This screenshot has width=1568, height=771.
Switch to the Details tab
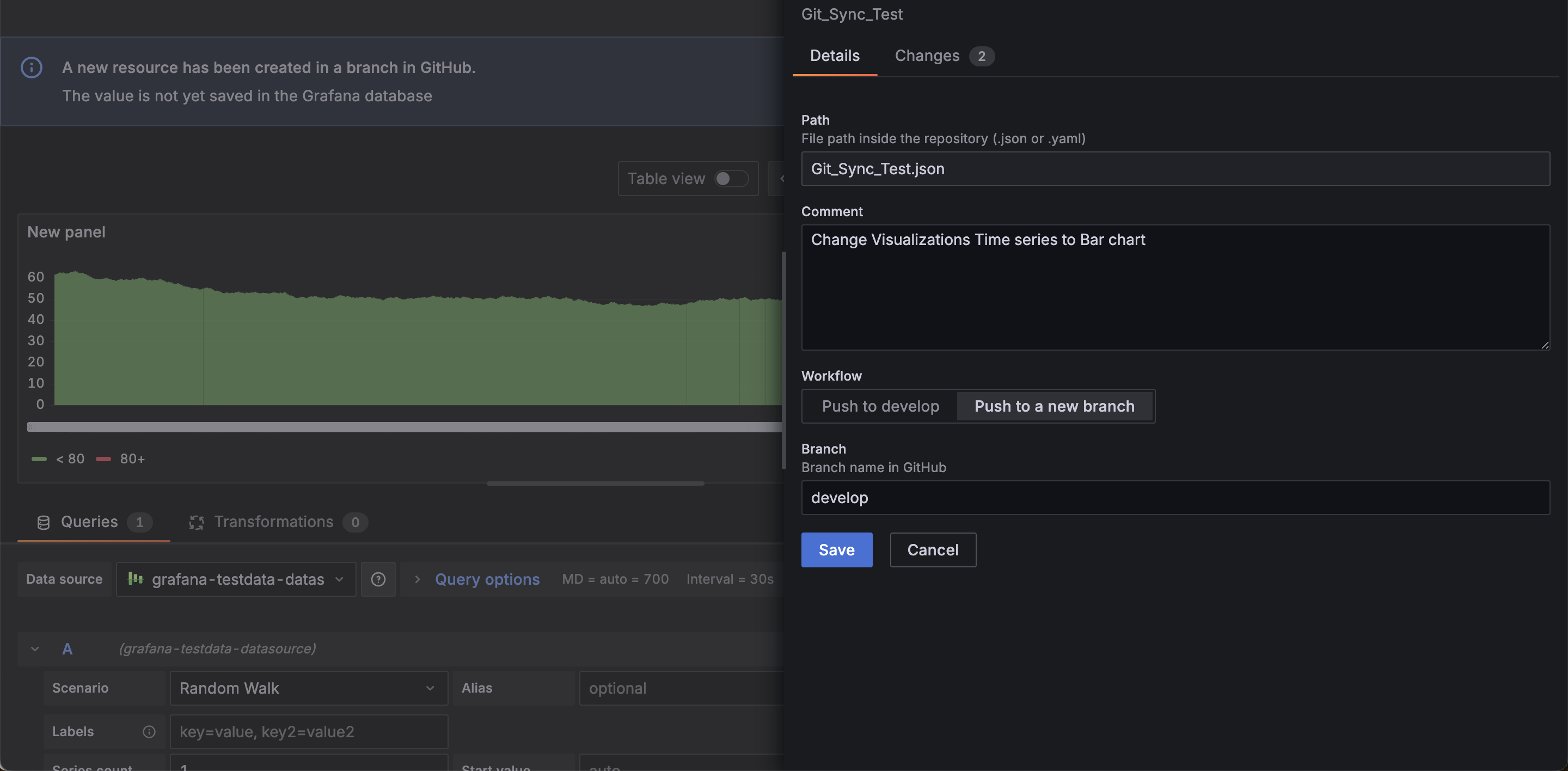click(835, 56)
